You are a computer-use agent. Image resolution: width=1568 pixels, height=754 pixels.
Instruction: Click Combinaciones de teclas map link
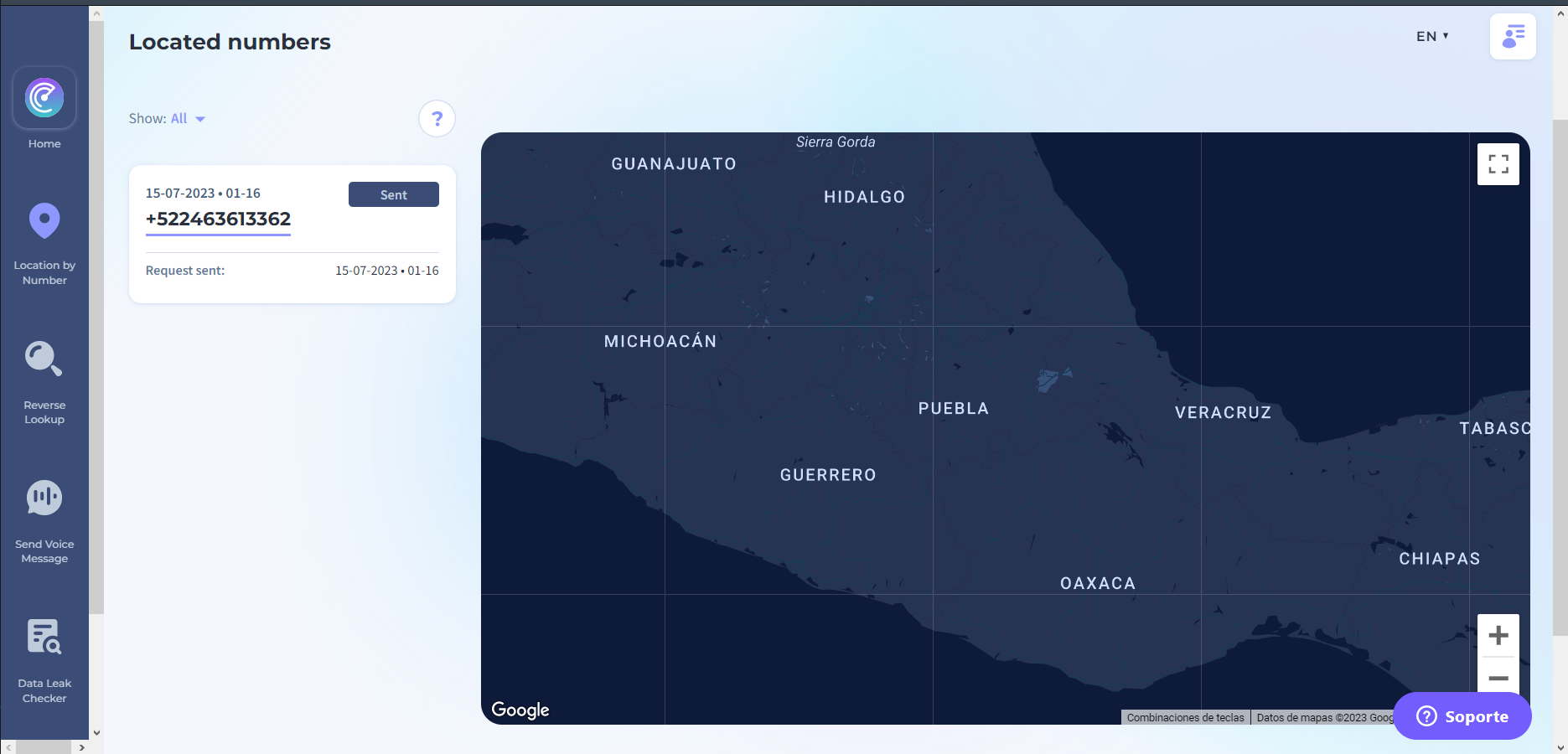(1185, 718)
